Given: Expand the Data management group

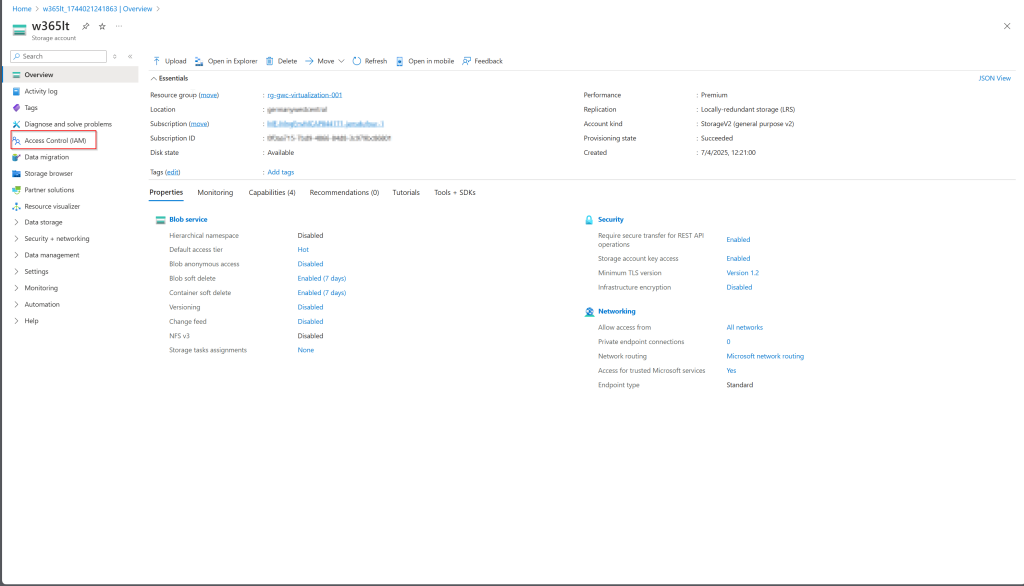Looking at the screenshot, I should (16, 255).
